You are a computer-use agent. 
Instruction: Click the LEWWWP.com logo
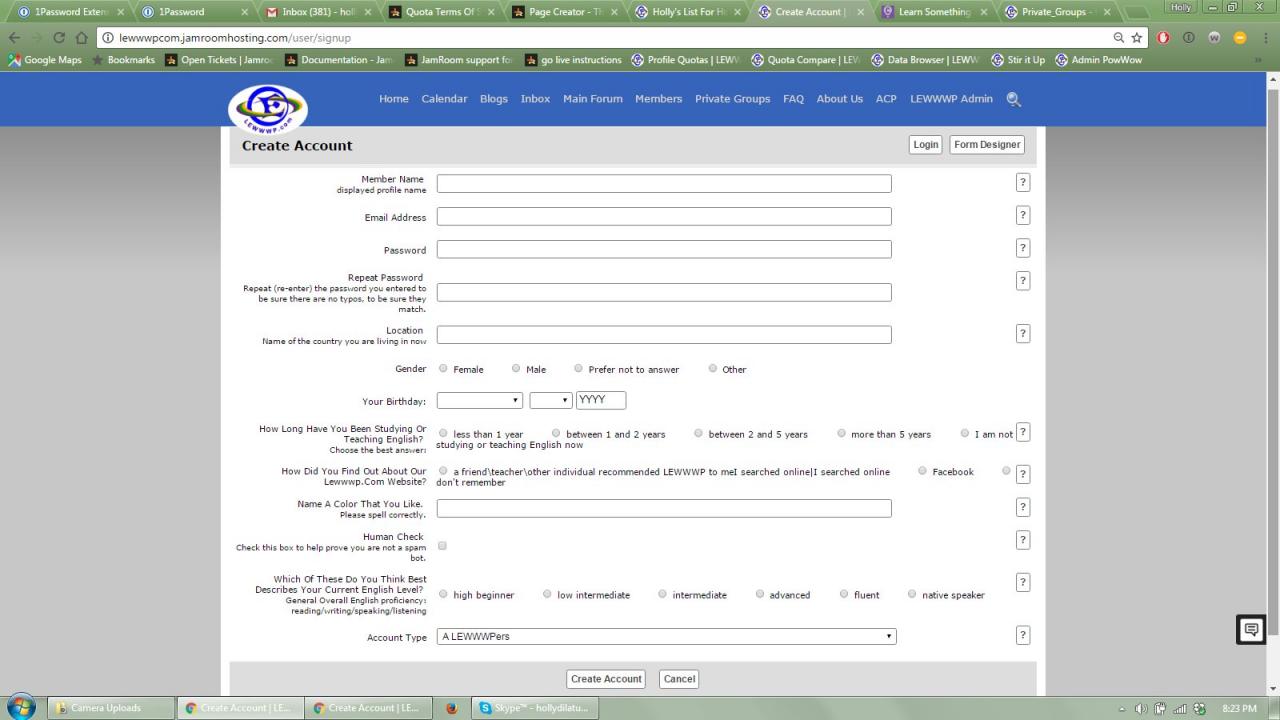coord(267,106)
